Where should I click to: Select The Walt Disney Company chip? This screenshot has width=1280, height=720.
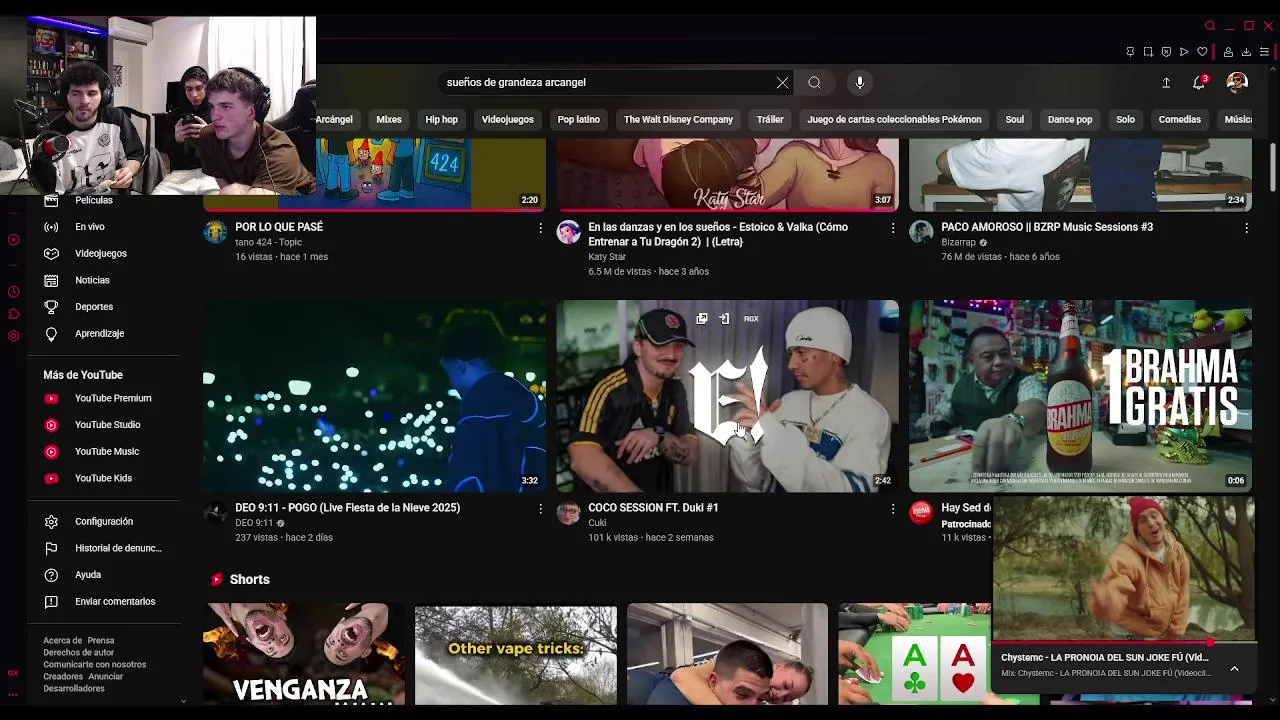click(x=678, y=120)
